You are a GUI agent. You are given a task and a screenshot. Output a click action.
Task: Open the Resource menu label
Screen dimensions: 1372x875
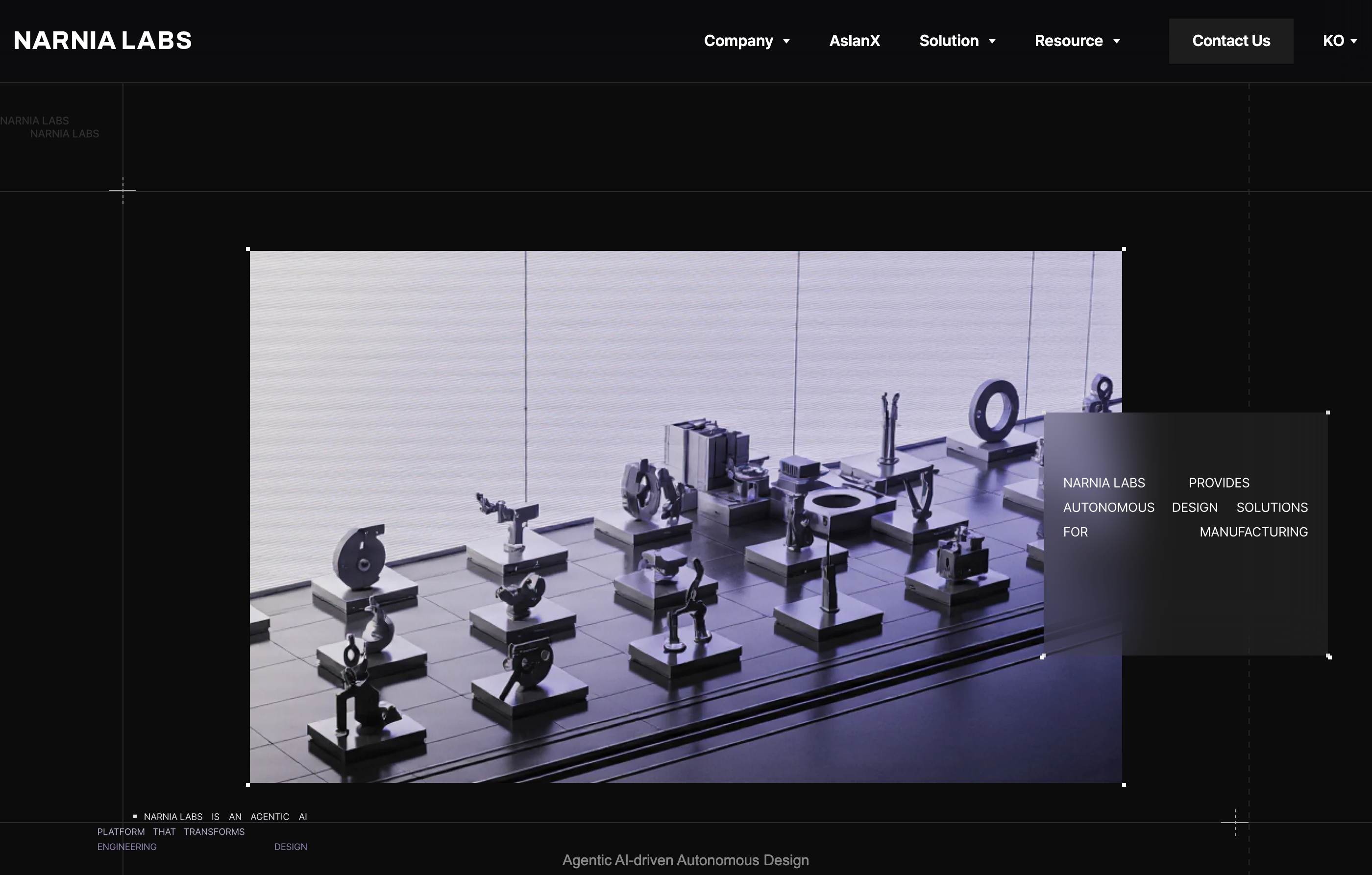(x=1068, y=41)
